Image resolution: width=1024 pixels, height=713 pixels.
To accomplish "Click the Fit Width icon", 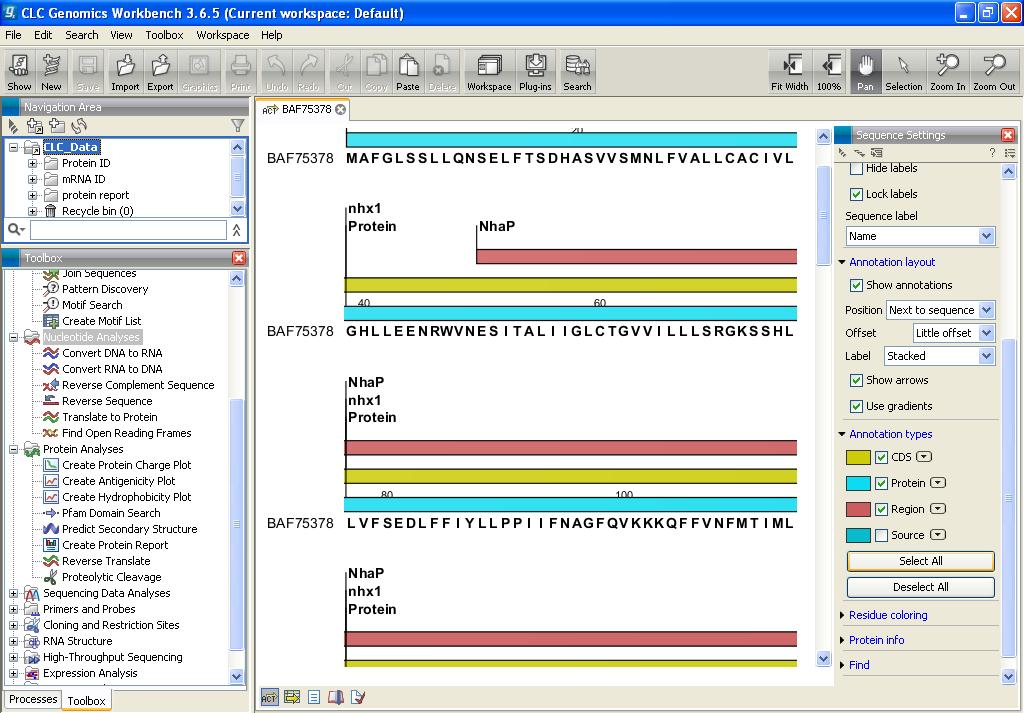I will (x=789, y=72).
